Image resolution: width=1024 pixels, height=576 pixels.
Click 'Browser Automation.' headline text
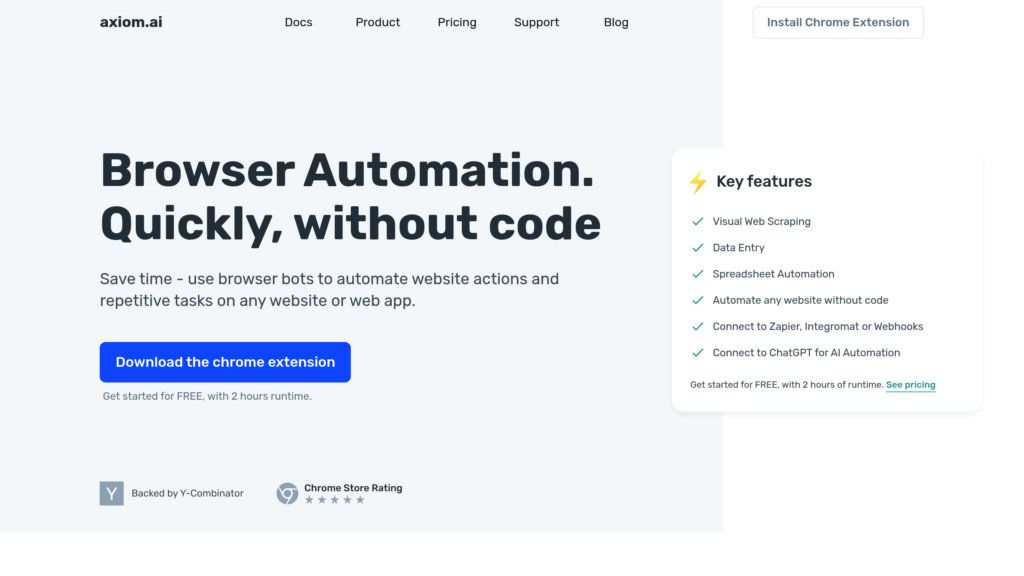click(347, 170)
